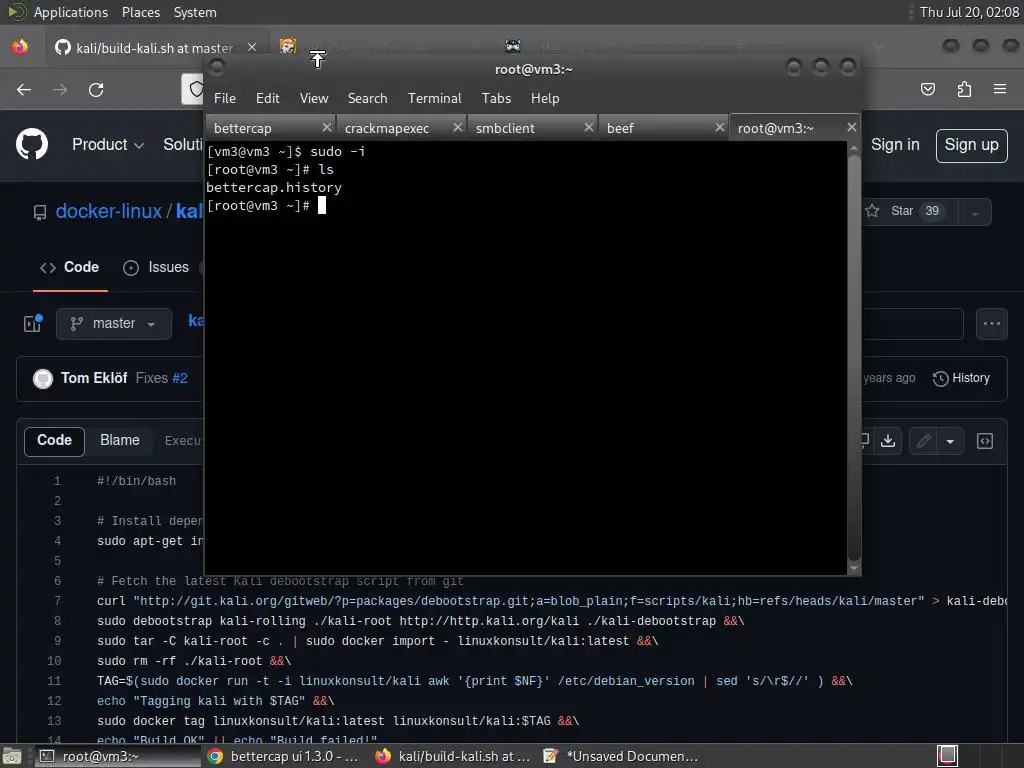
Task: Open the terminal Edit menu
Action: (x=267, y=98)
